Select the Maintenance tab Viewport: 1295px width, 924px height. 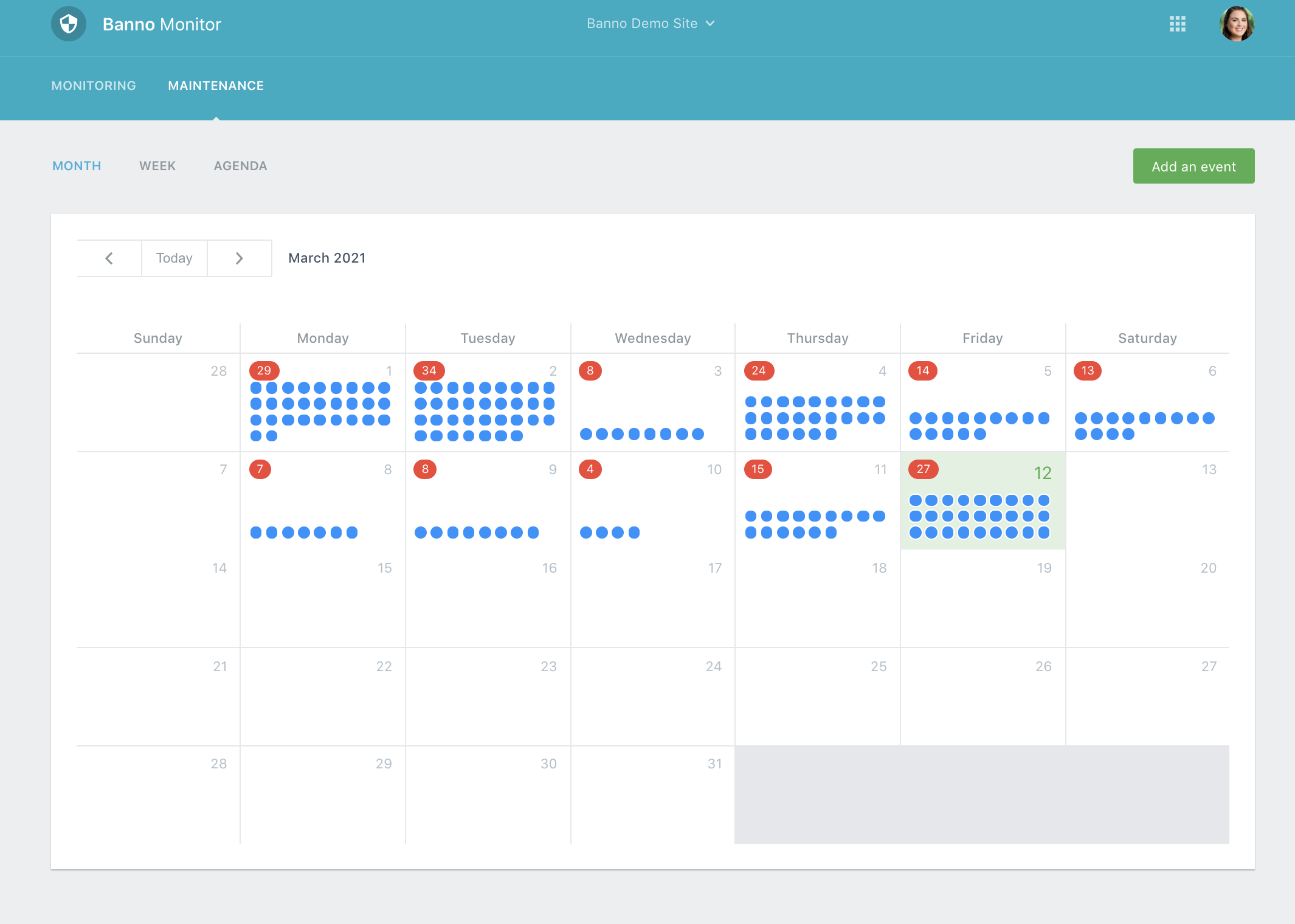[x=216, y=86]
